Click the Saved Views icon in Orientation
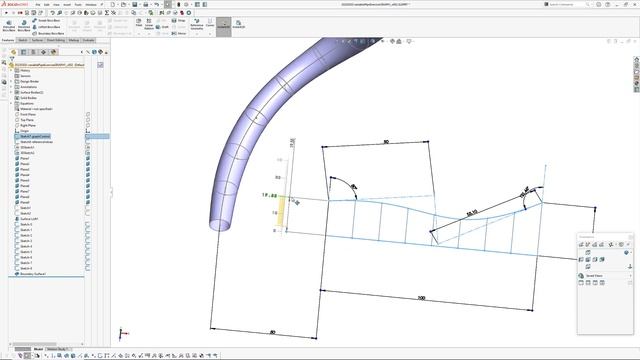 (x=581, y=276)
